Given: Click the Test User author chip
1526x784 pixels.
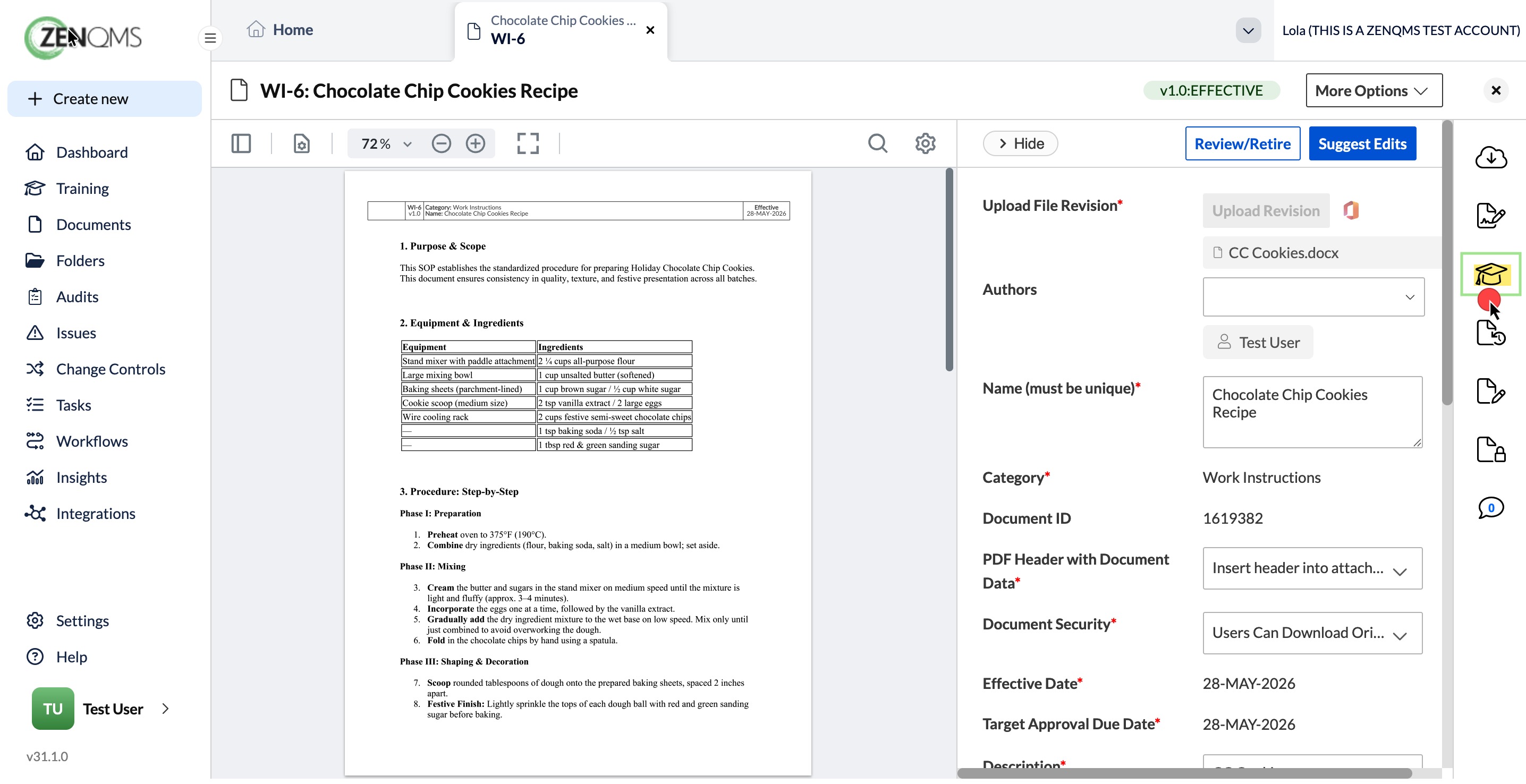Looking at the screenshot, I should click(1258, 342).
